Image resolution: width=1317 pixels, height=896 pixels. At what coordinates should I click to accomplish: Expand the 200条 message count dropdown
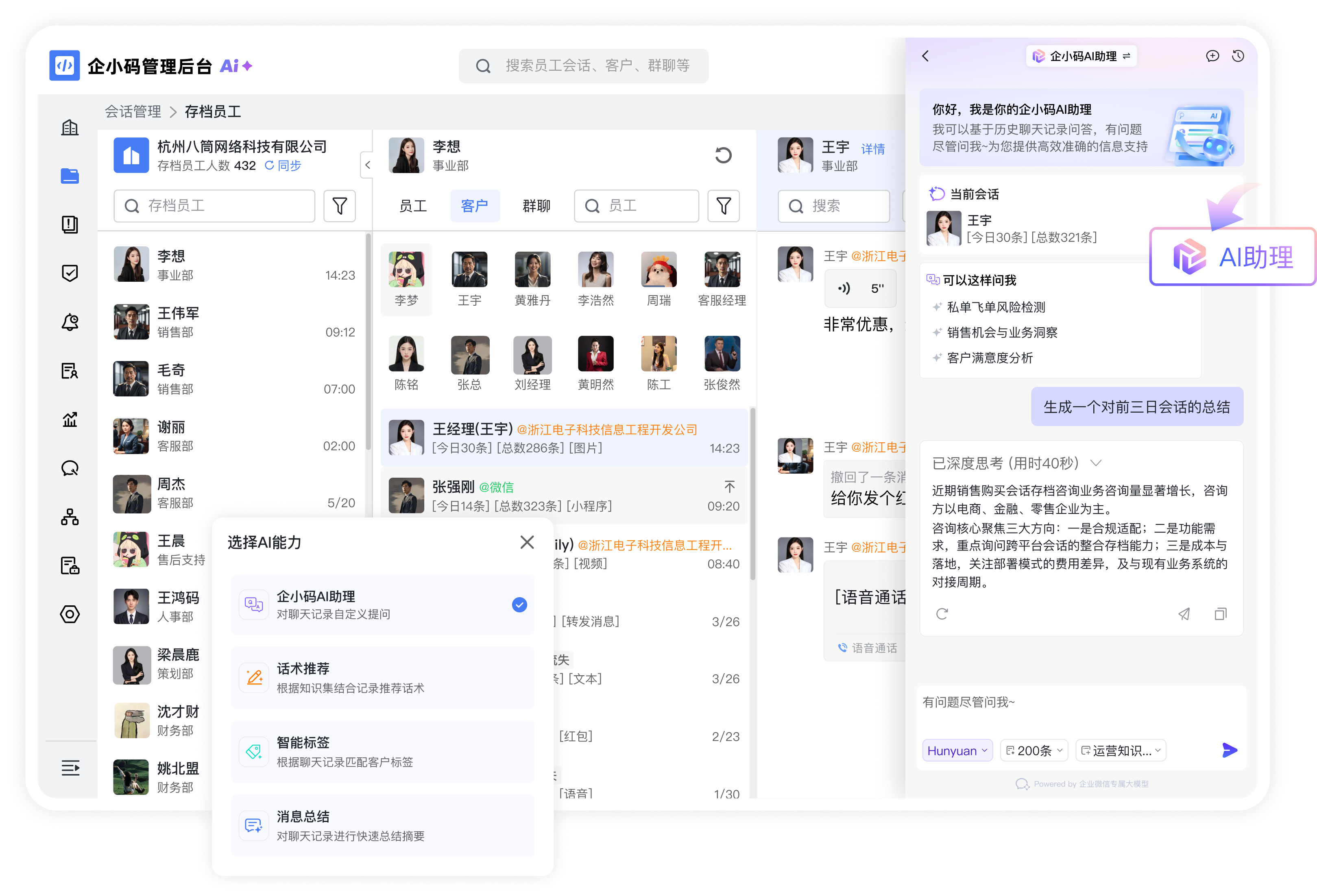[x=1034, y=750]
